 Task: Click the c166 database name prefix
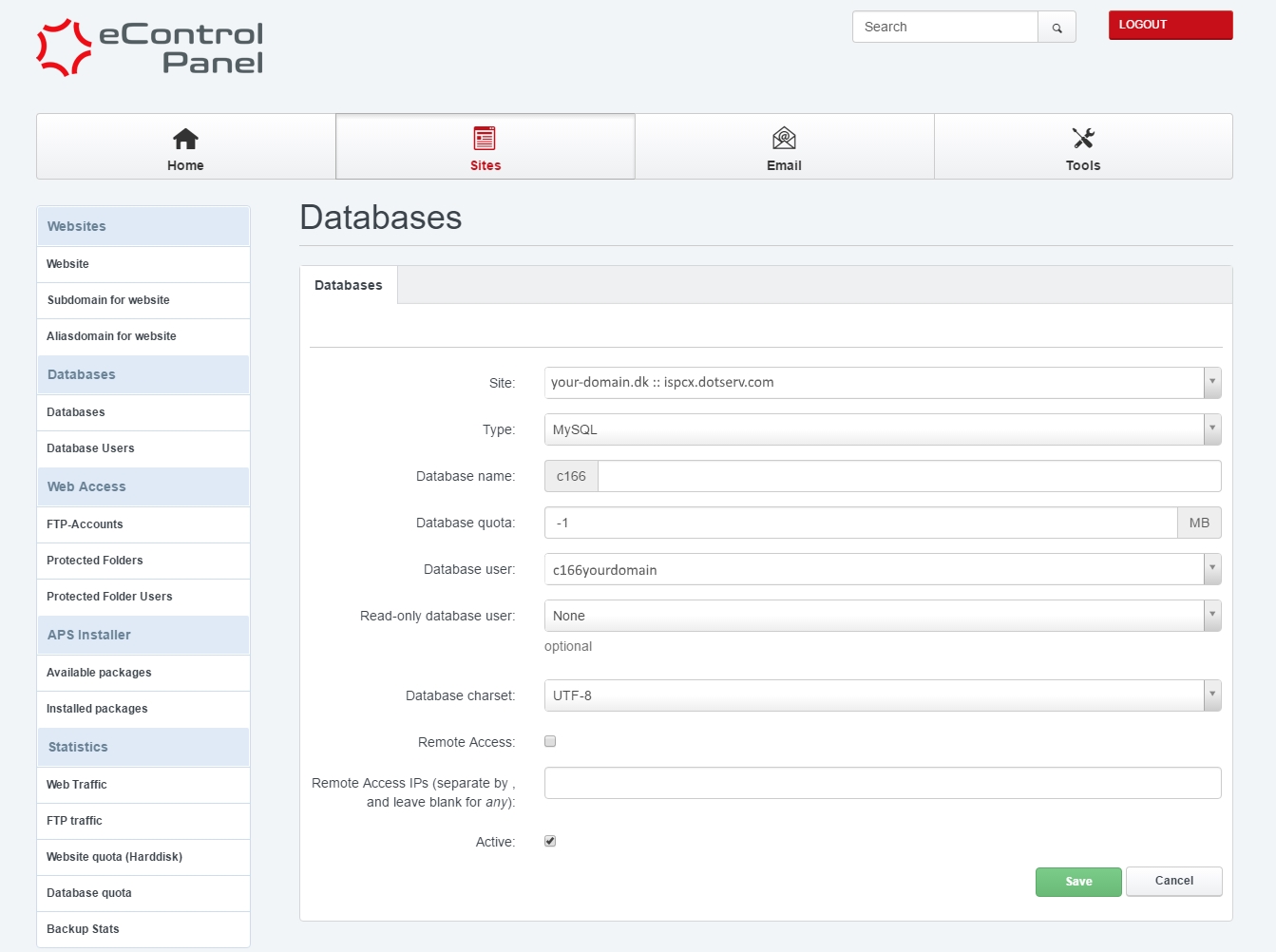tap(571, 476)
